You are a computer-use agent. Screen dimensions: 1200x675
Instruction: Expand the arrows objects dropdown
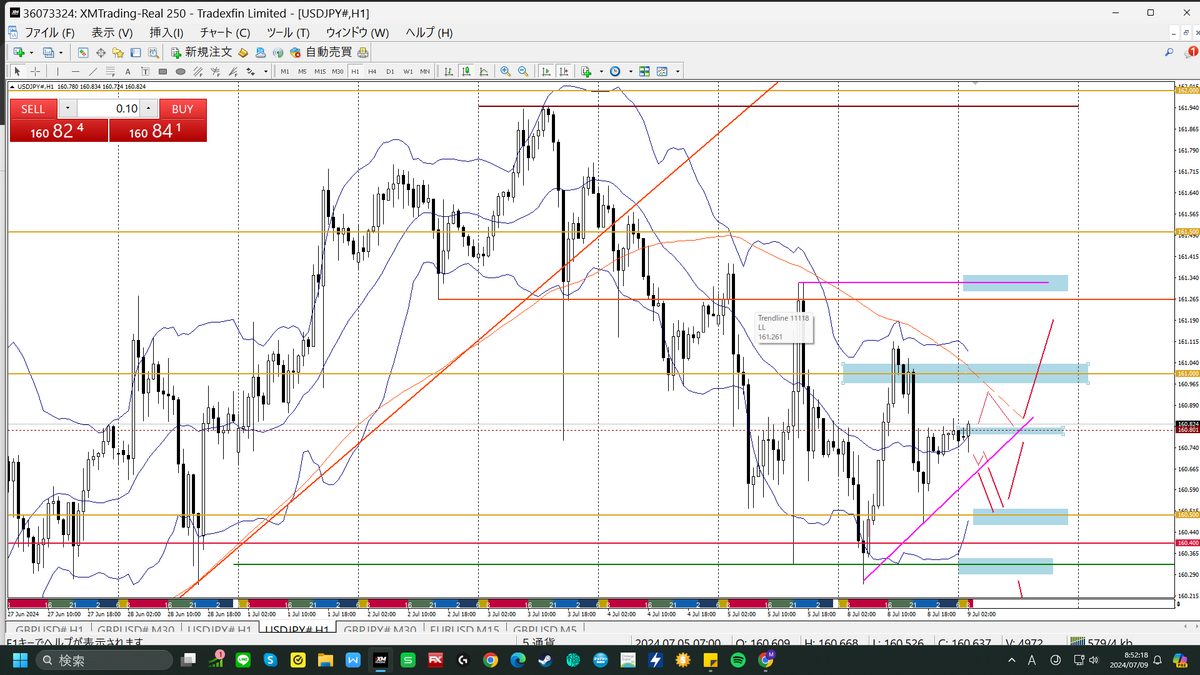(266, 71)
